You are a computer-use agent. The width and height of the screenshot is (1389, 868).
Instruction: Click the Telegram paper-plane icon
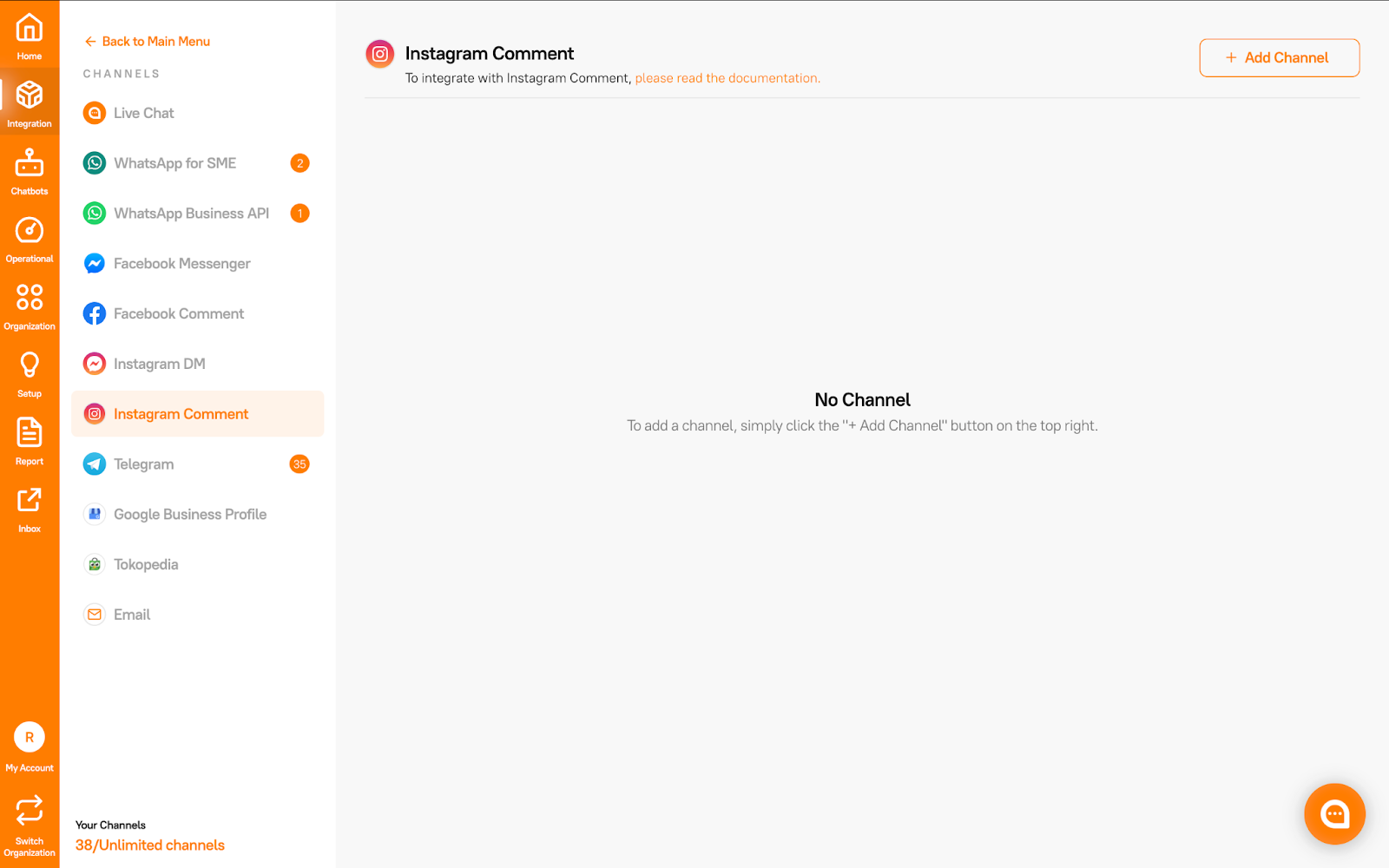click(x=95, y=464)
